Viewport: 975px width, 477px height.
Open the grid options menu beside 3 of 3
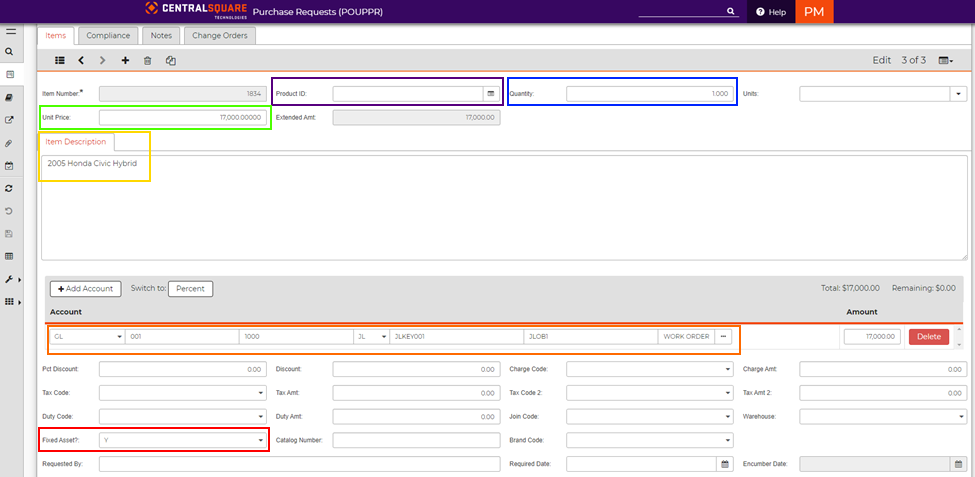click(946, 60)
